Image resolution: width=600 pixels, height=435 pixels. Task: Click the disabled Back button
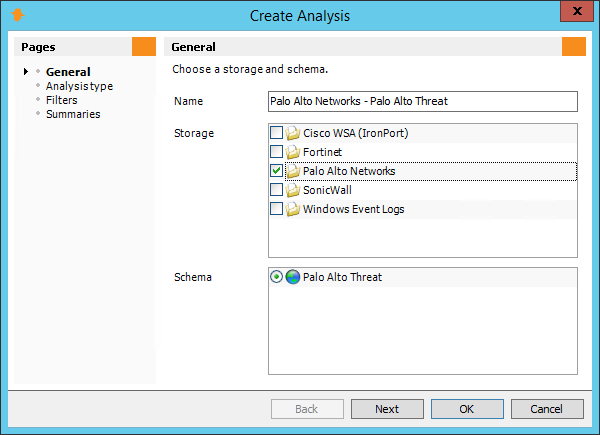point(307,409)
